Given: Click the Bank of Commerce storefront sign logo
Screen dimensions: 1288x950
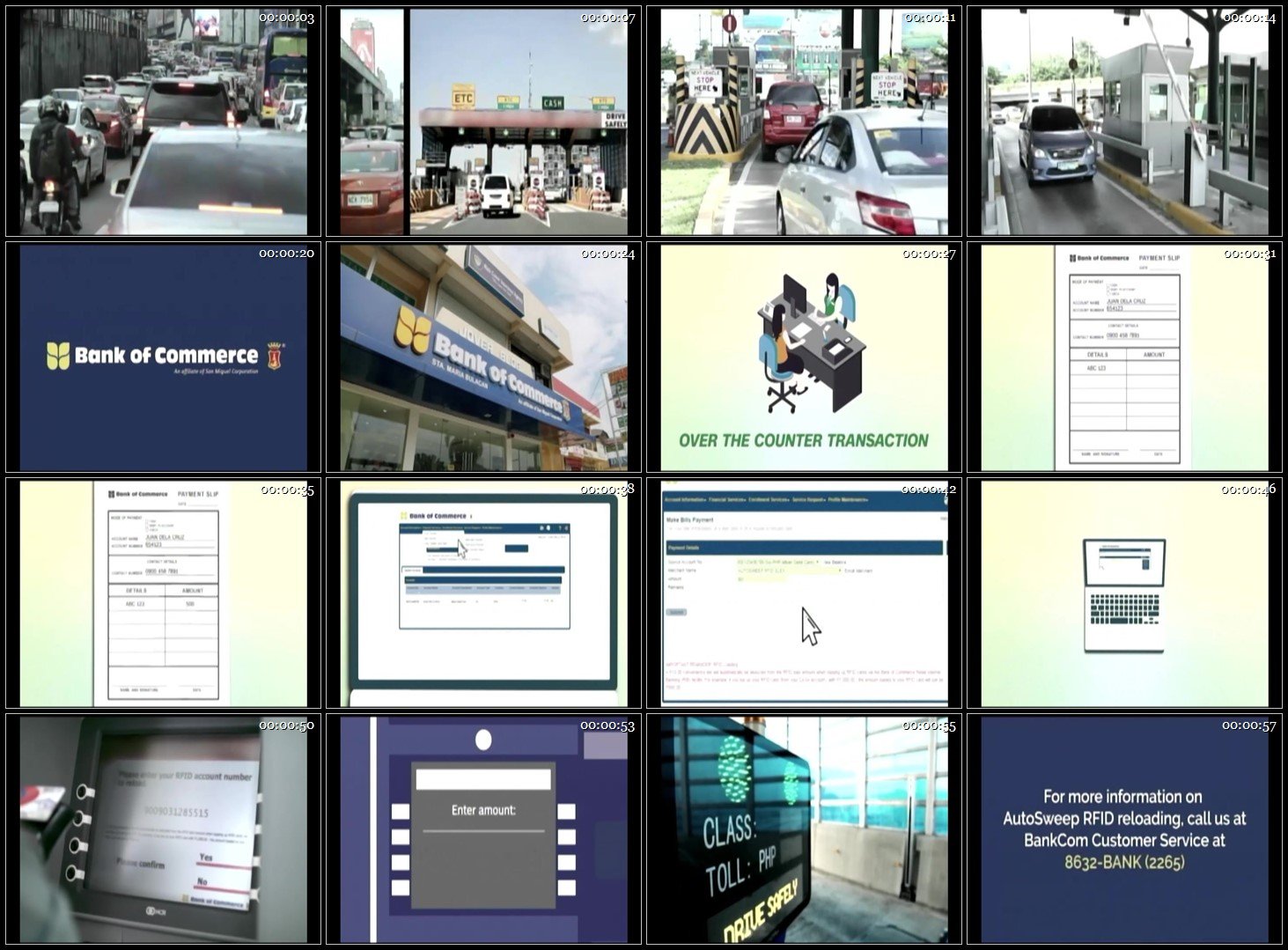Looking at the screenshot, I should (x=413, y=329).
